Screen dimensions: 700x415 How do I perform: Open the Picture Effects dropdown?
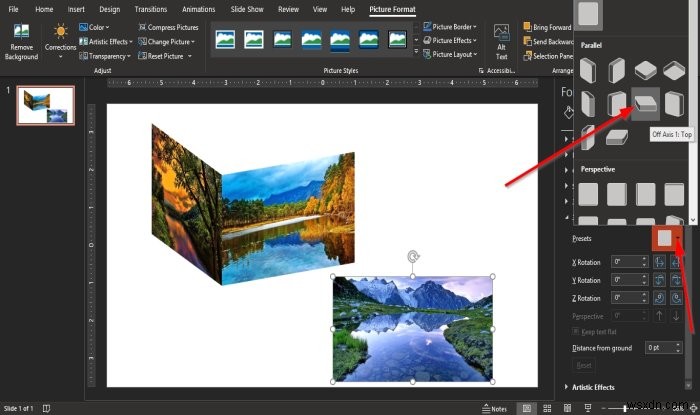point(450,41)
